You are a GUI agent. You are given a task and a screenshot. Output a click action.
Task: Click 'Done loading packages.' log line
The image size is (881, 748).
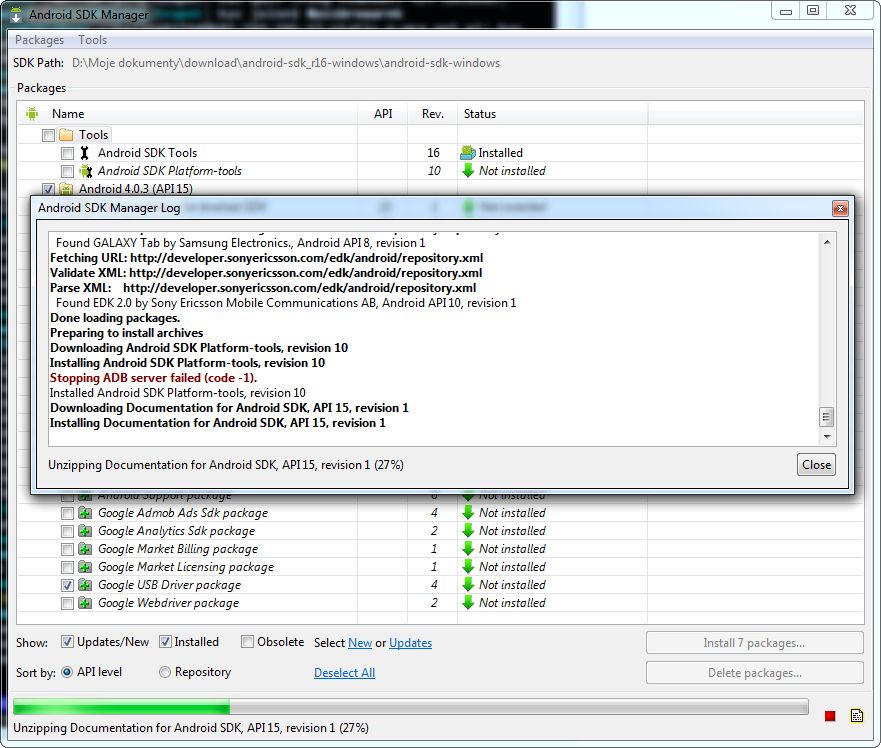click(115, 318)
